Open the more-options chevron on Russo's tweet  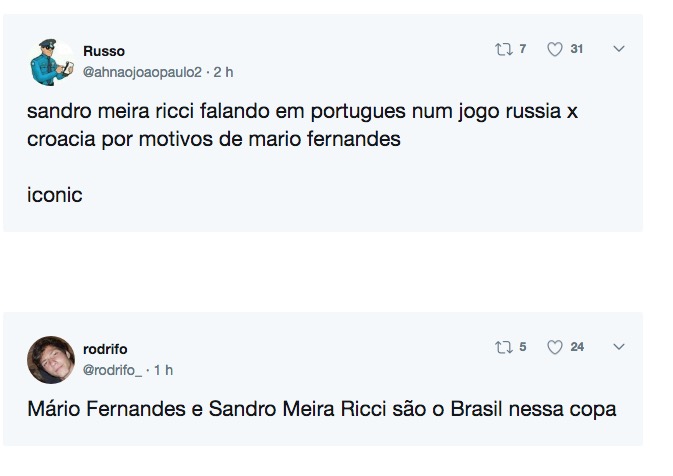(x=618, y=49)
